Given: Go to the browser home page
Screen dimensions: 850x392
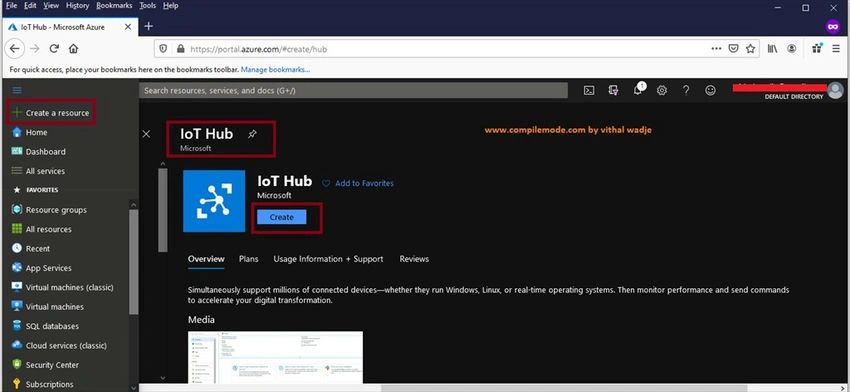Looking at the screenshot, I should pyautogui.click(x=73, y=49).
